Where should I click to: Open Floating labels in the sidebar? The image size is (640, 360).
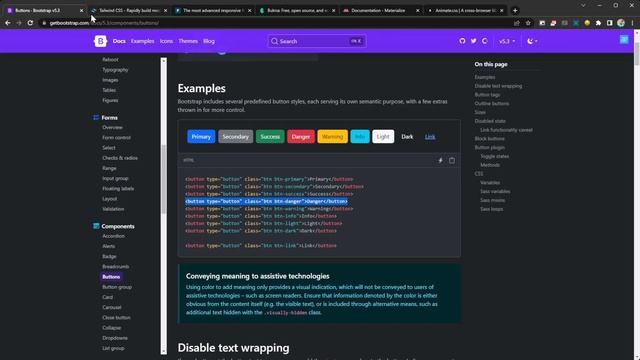118,189
